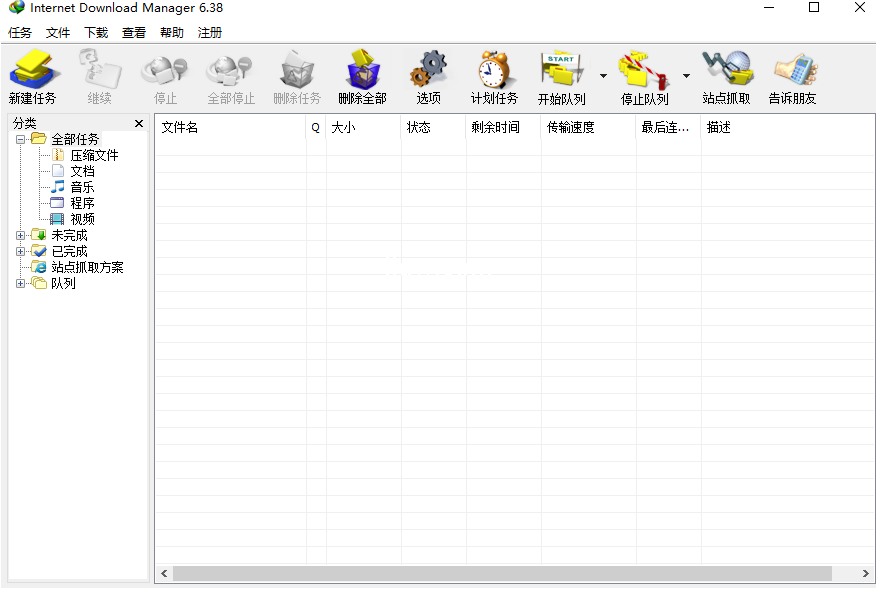This screenshot has height=589, width=876.
Task: Launch 站点抓取 site grabber icon
Action: pyautogui.click(x=726, y=69)
